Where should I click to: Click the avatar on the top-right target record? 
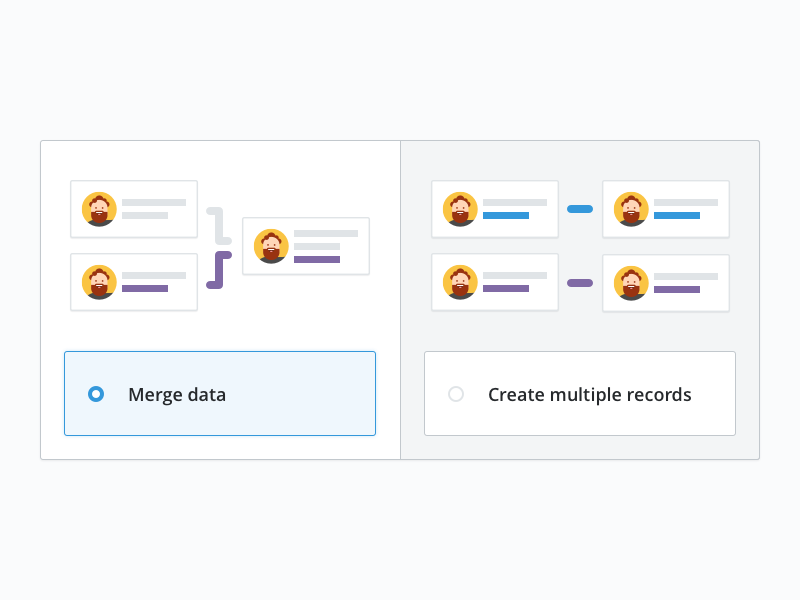click(x=630, y=209)
